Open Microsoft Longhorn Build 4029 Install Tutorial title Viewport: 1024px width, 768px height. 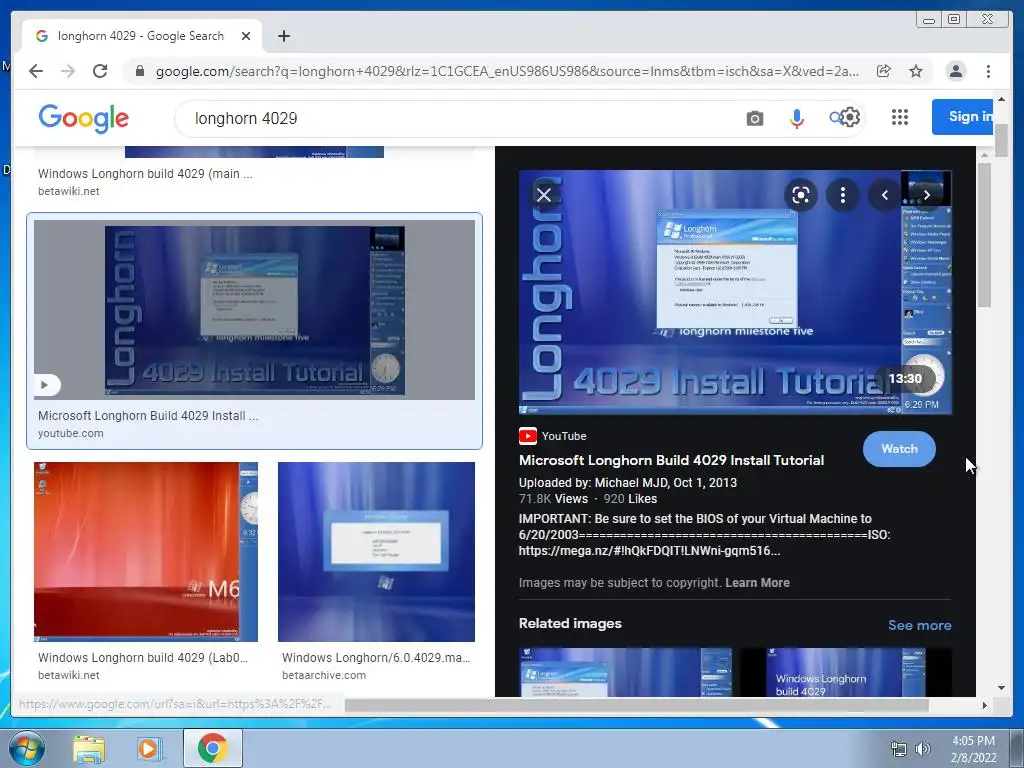coord(671,460)
